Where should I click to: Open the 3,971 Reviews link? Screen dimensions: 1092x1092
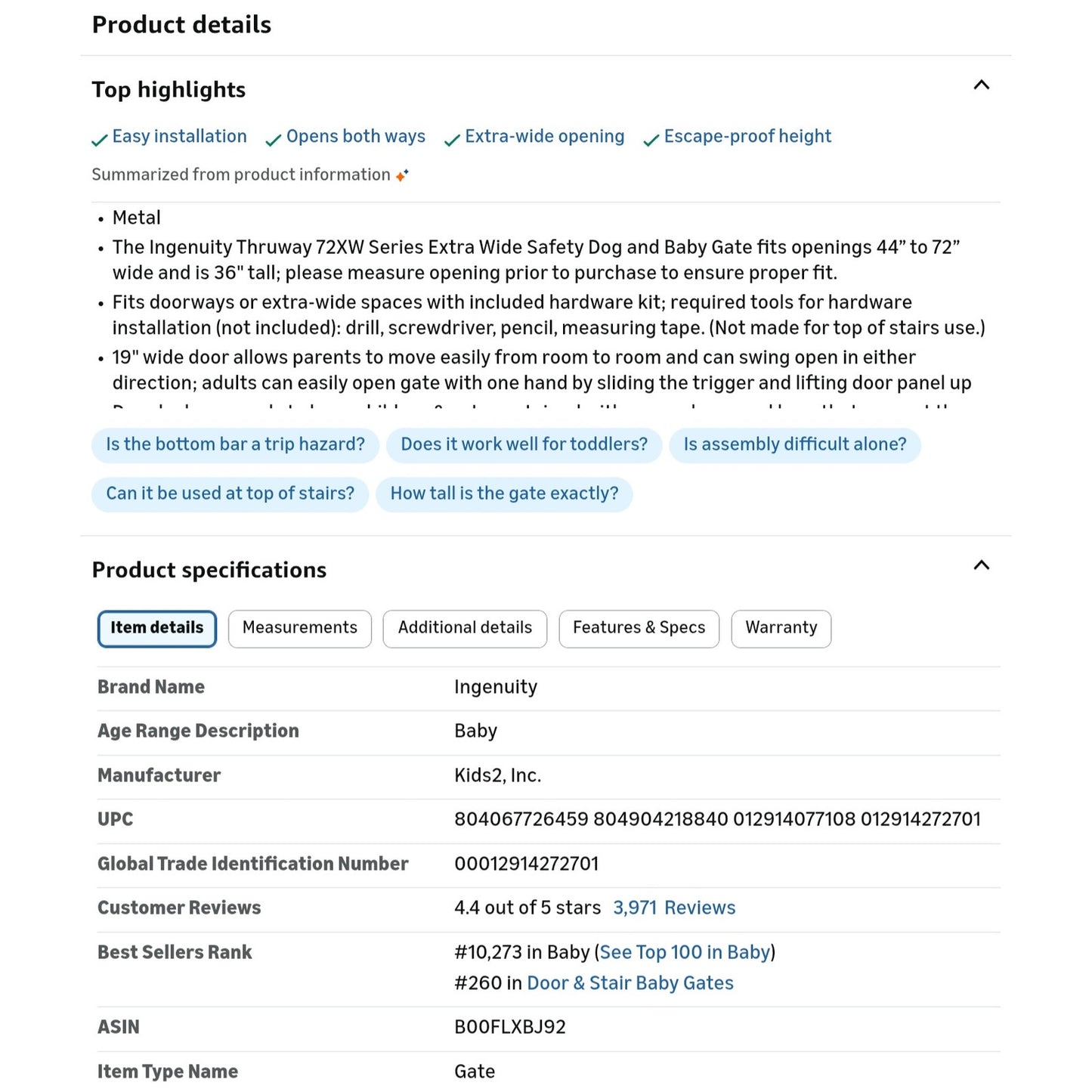pyautogui.click(x=674, y=908)
